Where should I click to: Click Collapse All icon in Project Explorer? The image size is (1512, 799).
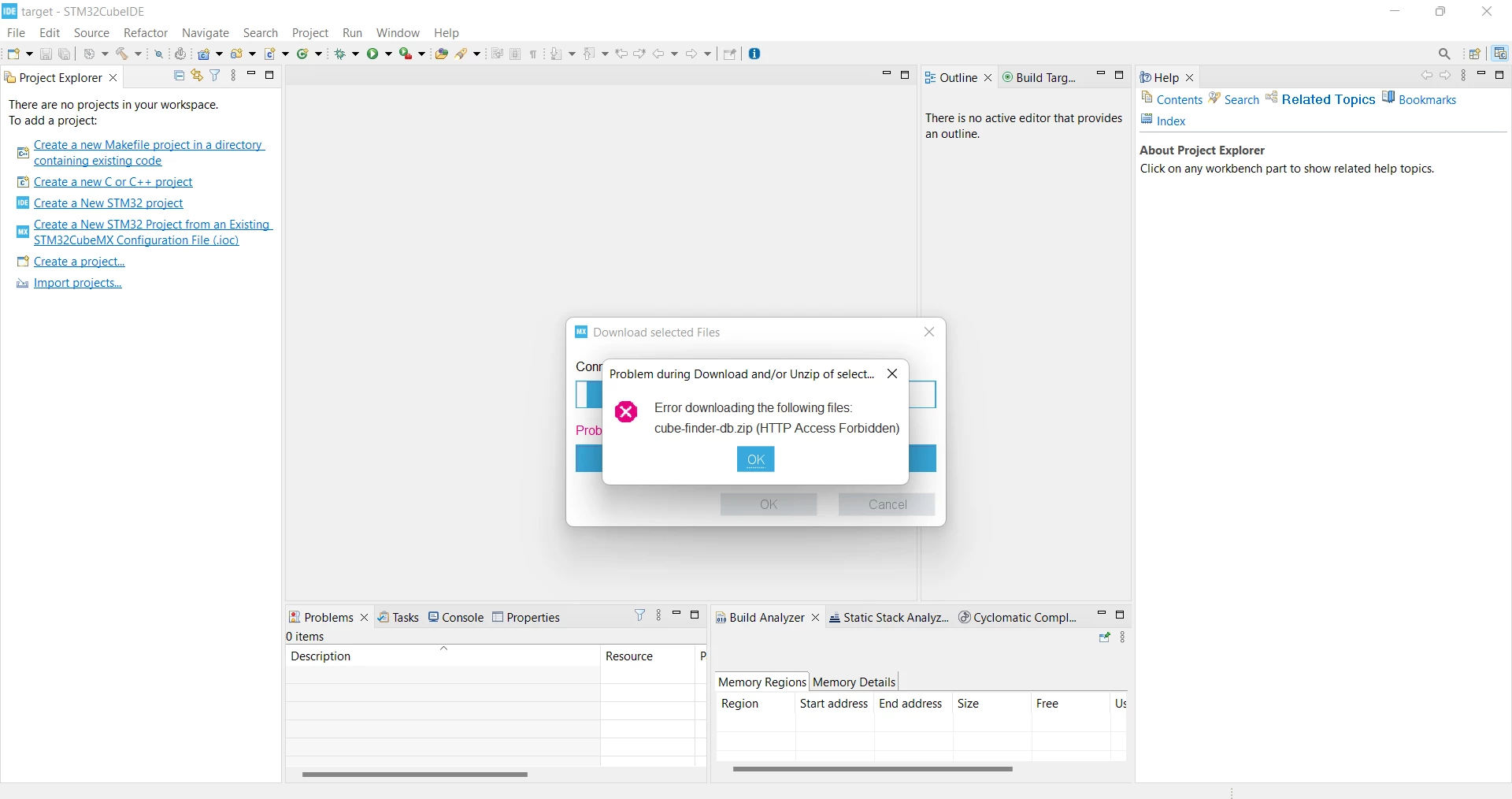coord(179,76)
